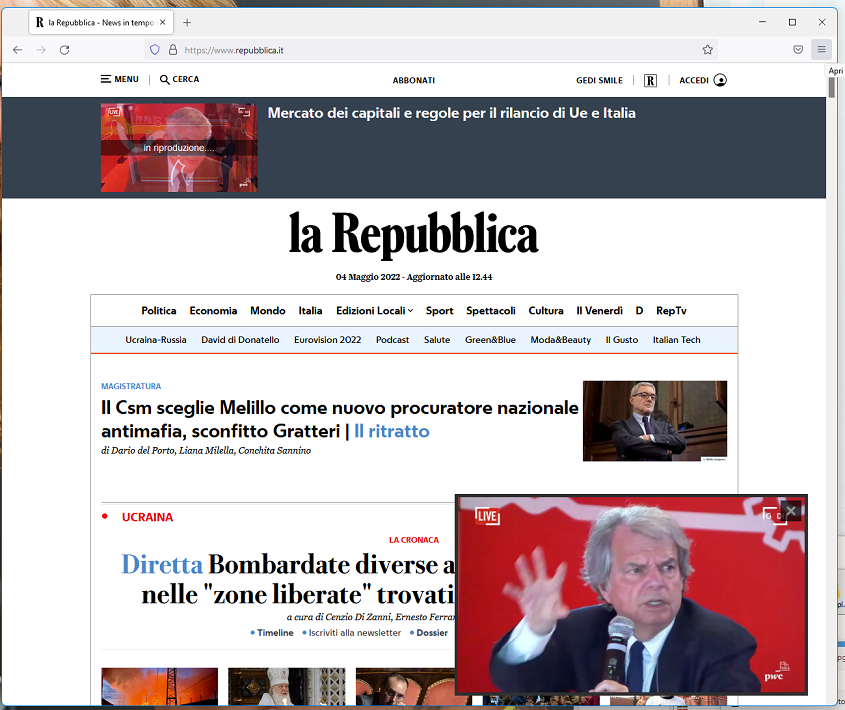
Task: Go to the Sport section
Action: coord(440,311)
